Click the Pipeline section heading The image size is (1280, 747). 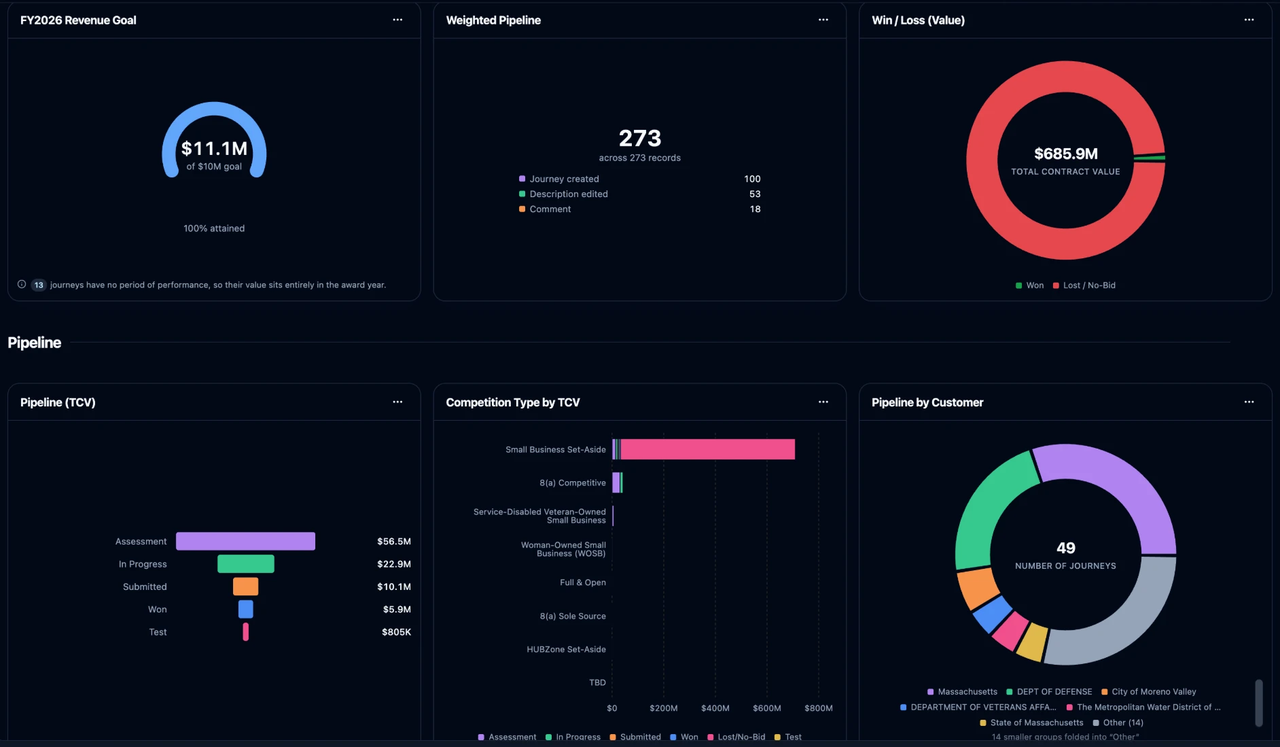click(x=34, y=342)
